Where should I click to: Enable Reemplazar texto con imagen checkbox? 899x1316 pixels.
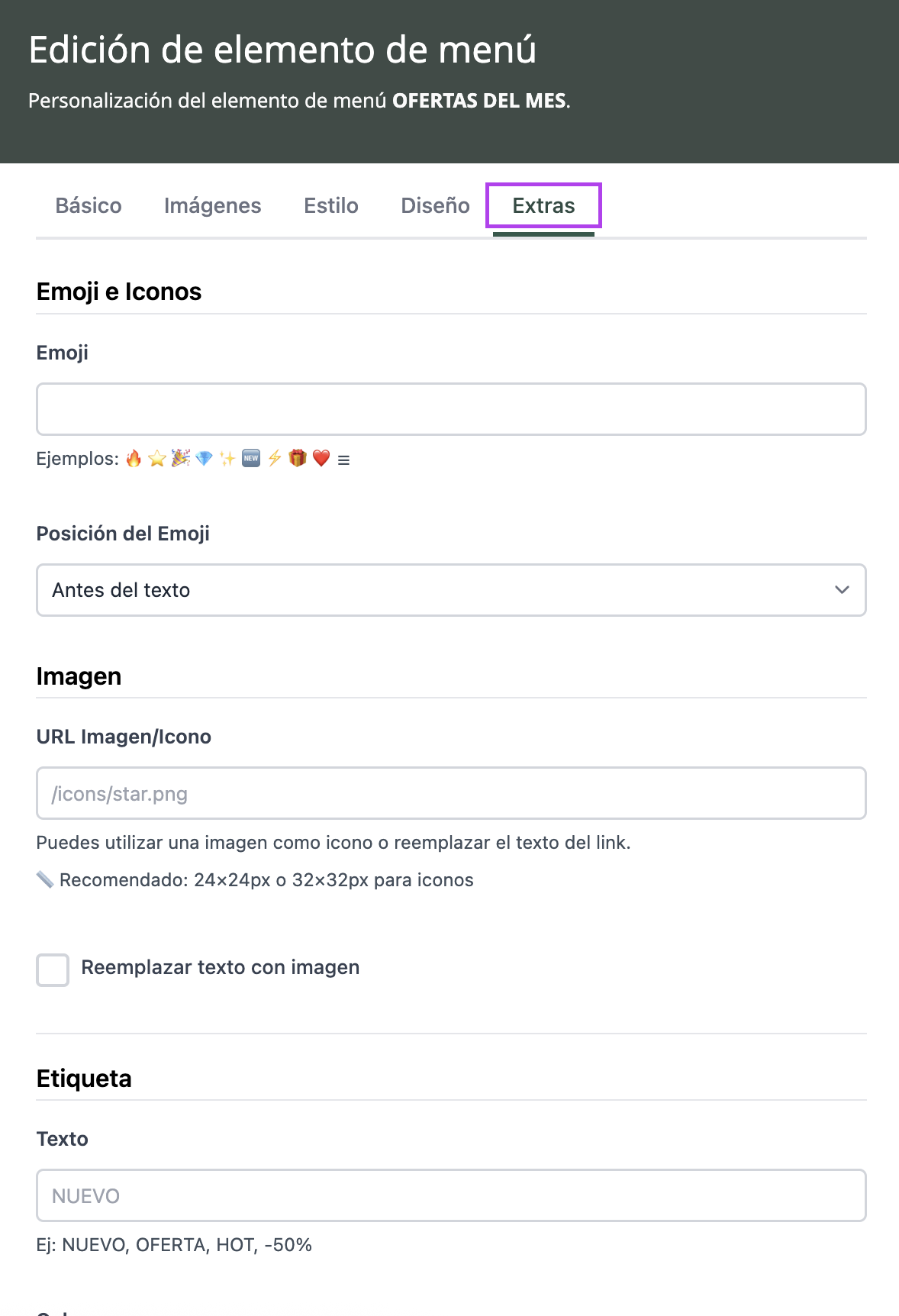click(x=53, y=969)
